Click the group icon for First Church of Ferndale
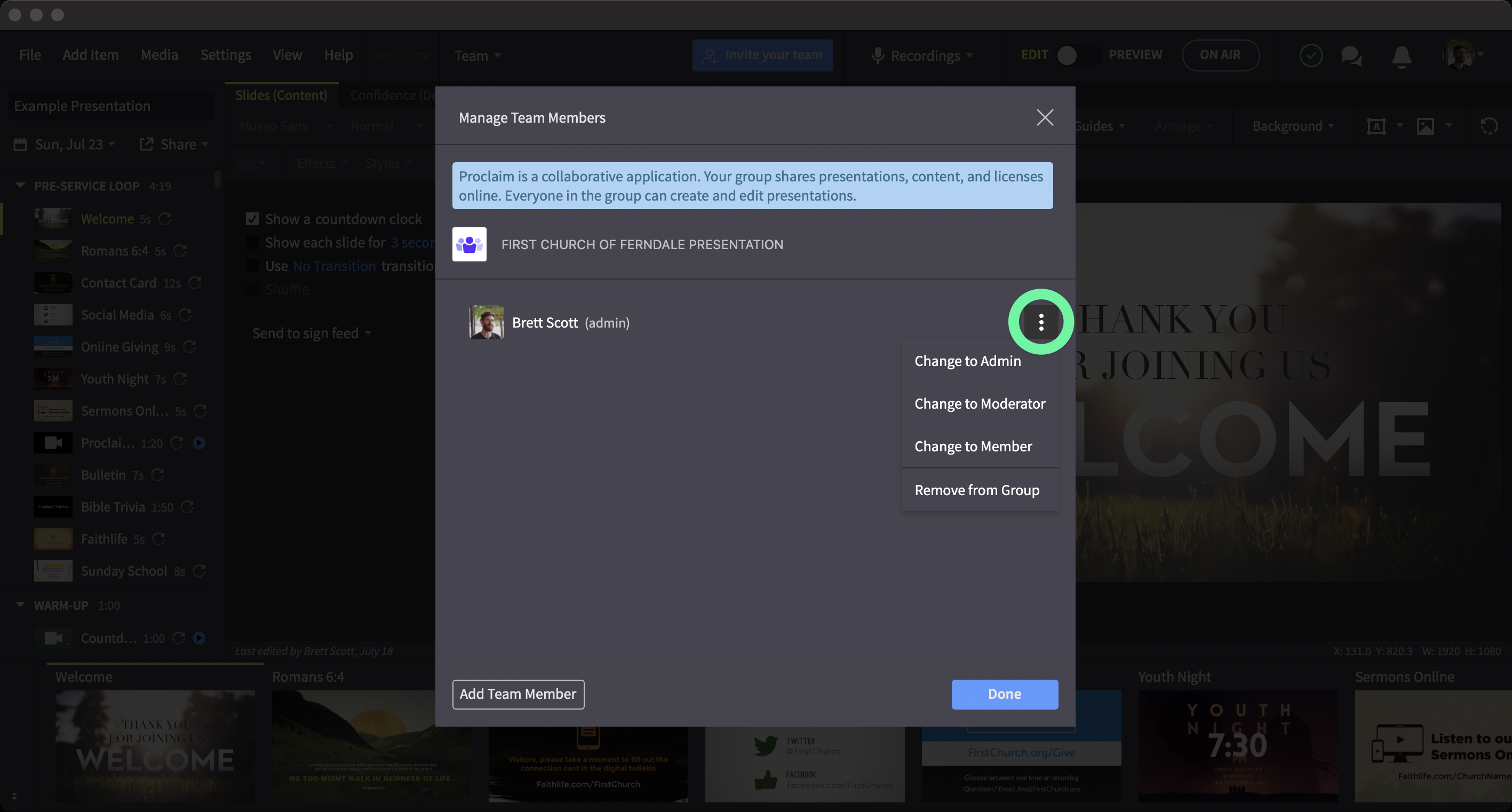This screenshot has width=1512, height=812. coord(469,244)
